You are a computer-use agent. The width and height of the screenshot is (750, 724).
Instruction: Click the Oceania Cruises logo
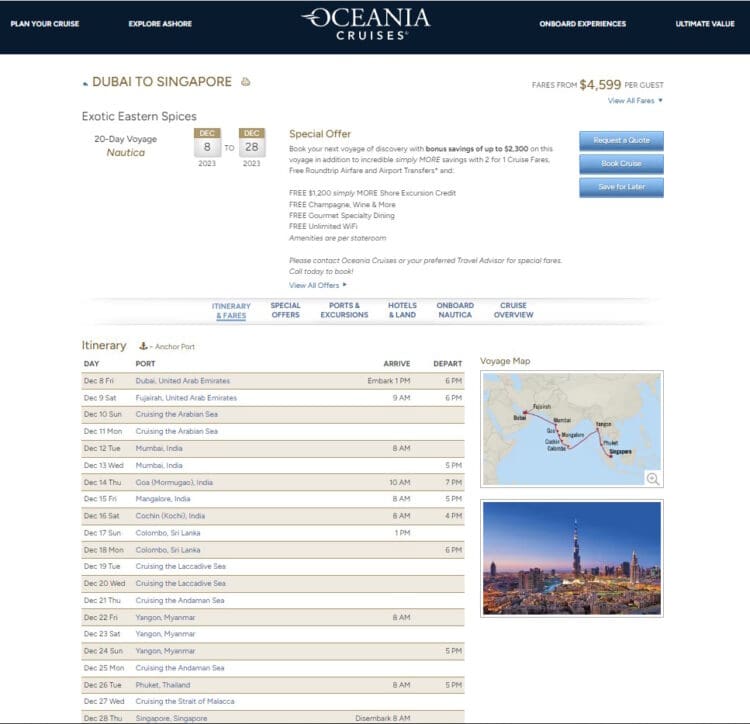pos(367,23)
